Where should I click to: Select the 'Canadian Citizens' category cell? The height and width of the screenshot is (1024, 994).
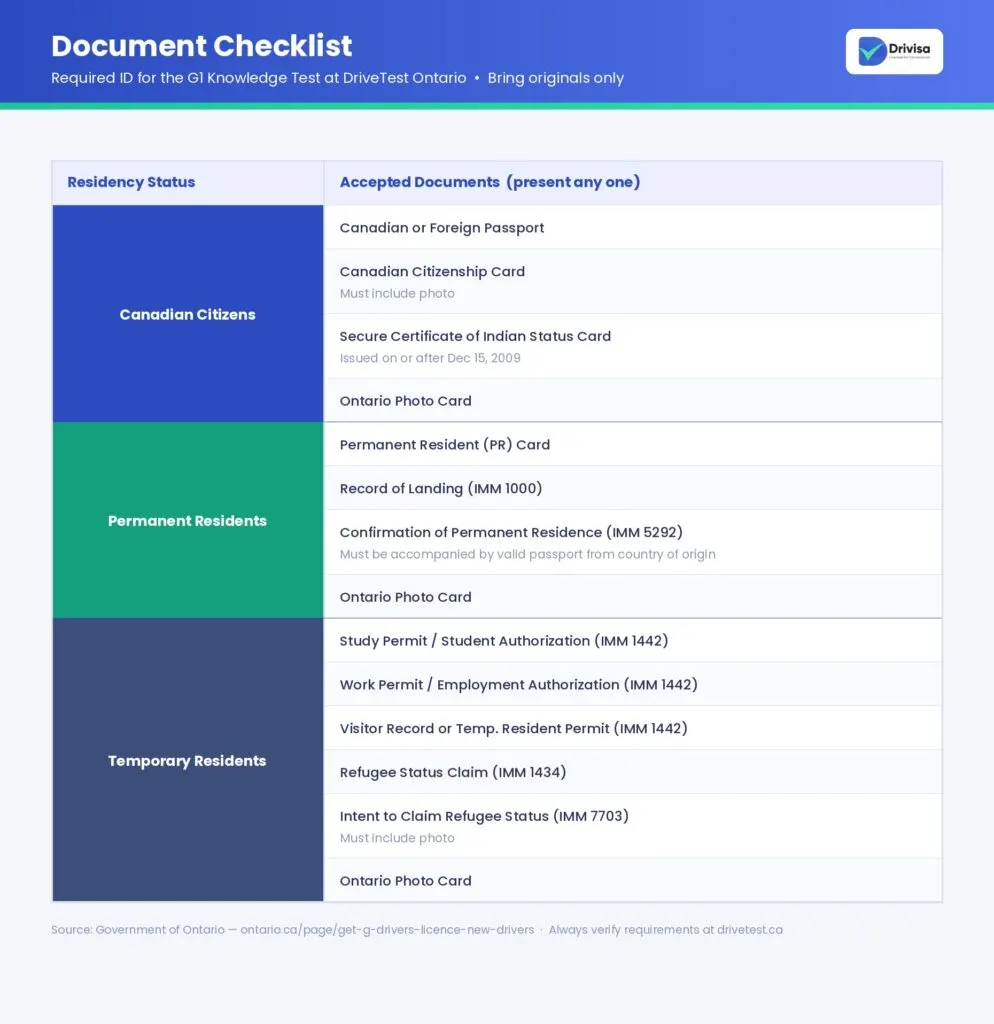pyautogui.click(x=187, y=314)
